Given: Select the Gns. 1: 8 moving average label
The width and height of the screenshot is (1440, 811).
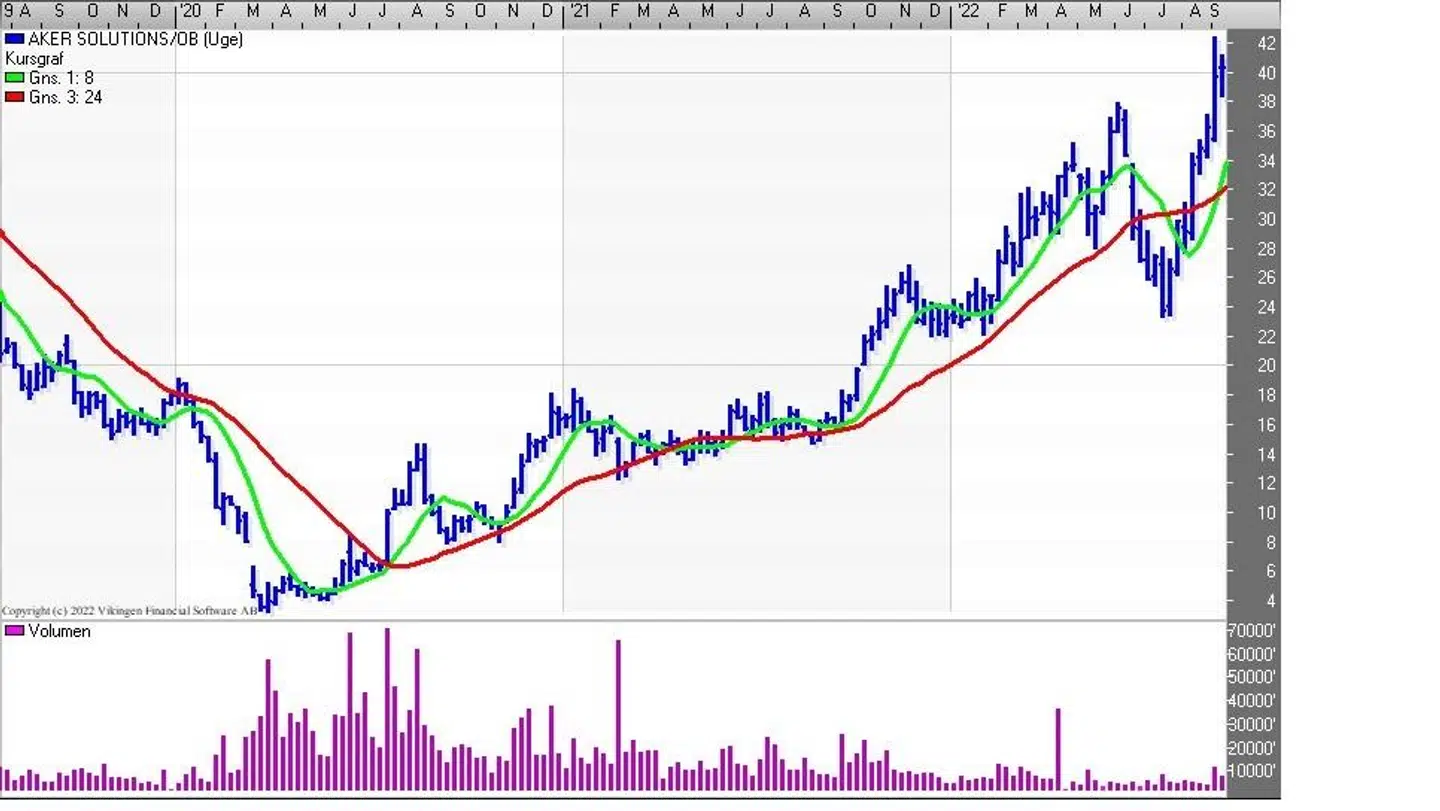Looking at the screenshot, I should pos(61,78).
